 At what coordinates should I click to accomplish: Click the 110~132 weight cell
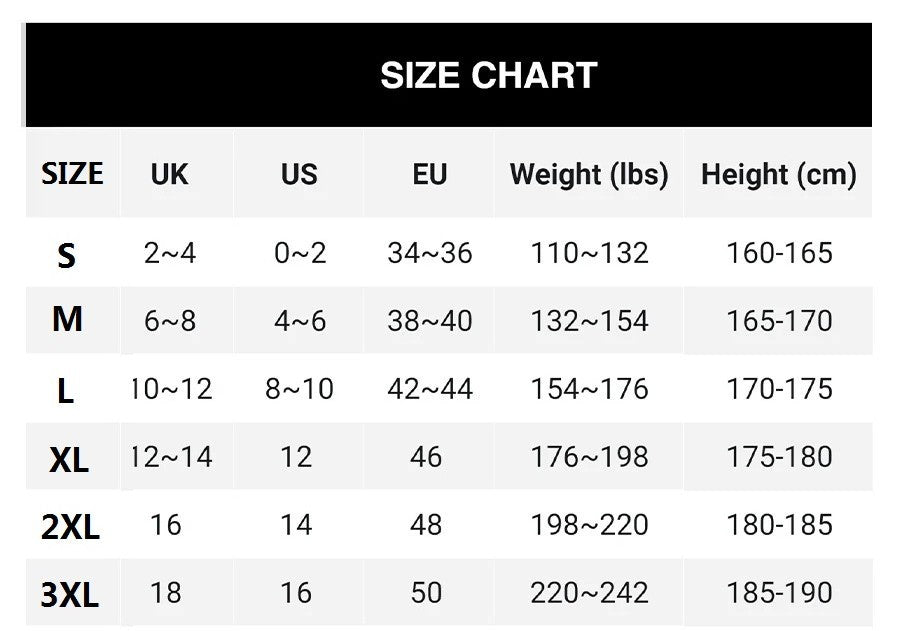589,253
